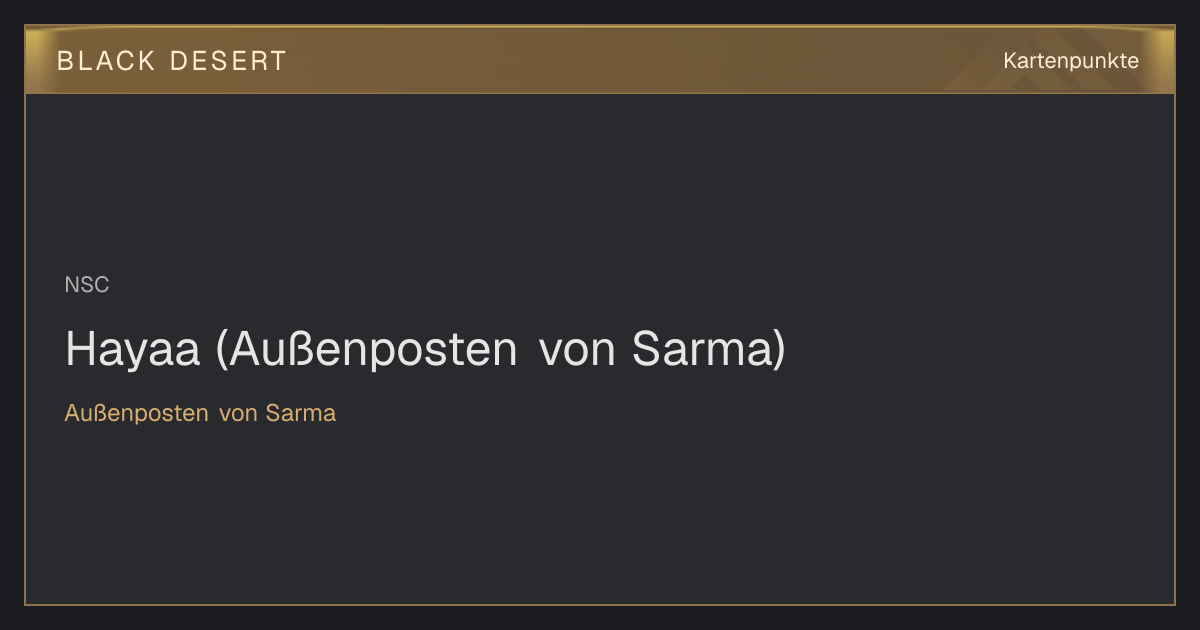The width and height of the screenshot is (1200, 630).
Task: Click the BLACK DESERT logo text
Action: coord(172,61)
